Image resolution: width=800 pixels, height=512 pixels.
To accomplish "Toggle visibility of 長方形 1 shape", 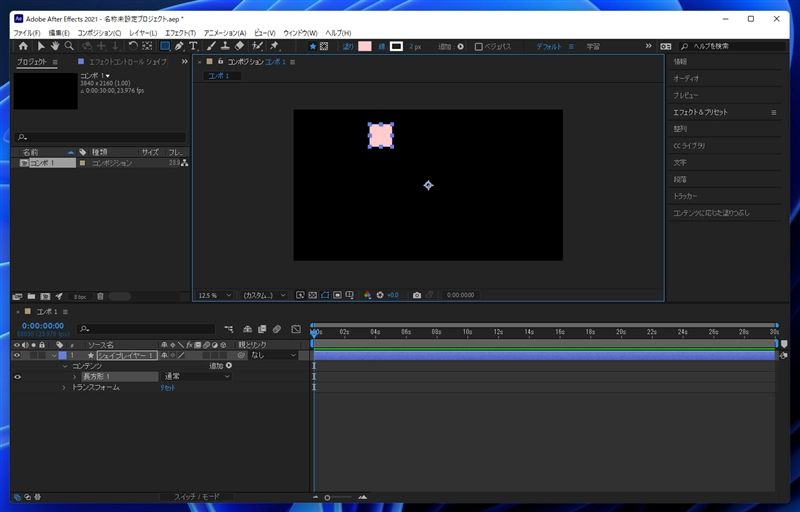I will coord(17,376).
